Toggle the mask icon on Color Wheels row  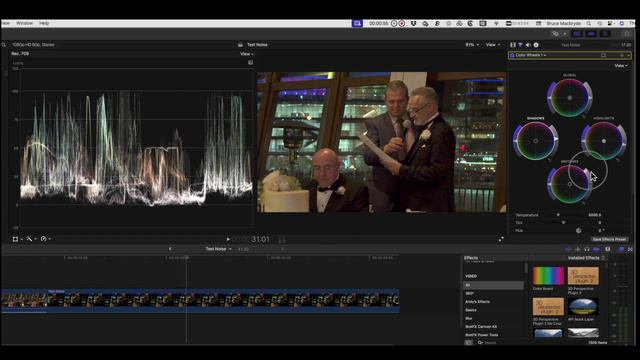point(604,55)
